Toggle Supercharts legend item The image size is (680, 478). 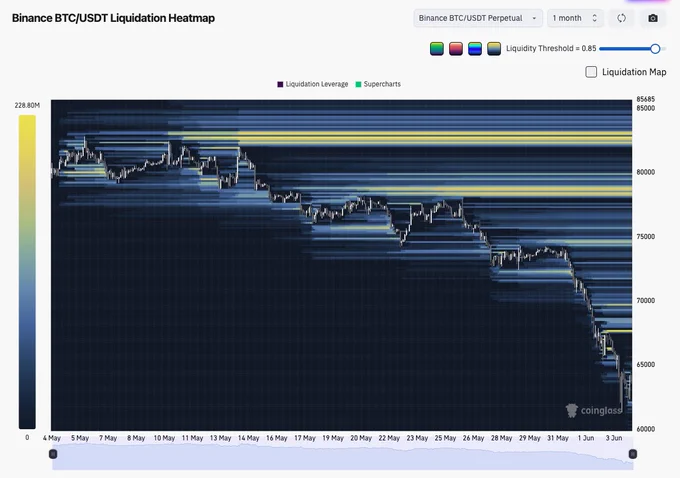pos(378,84)
